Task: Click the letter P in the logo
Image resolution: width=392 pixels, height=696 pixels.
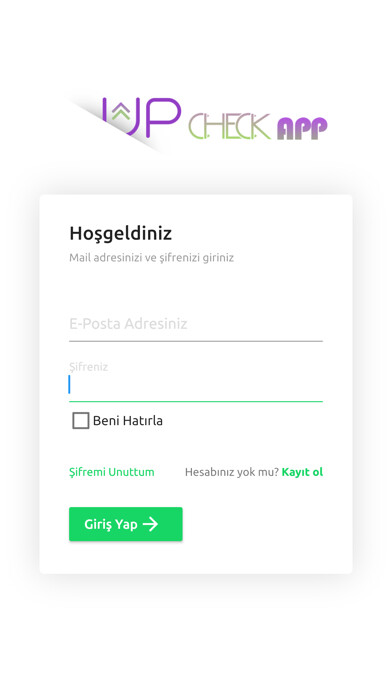Action: click(x=163, y=117)
